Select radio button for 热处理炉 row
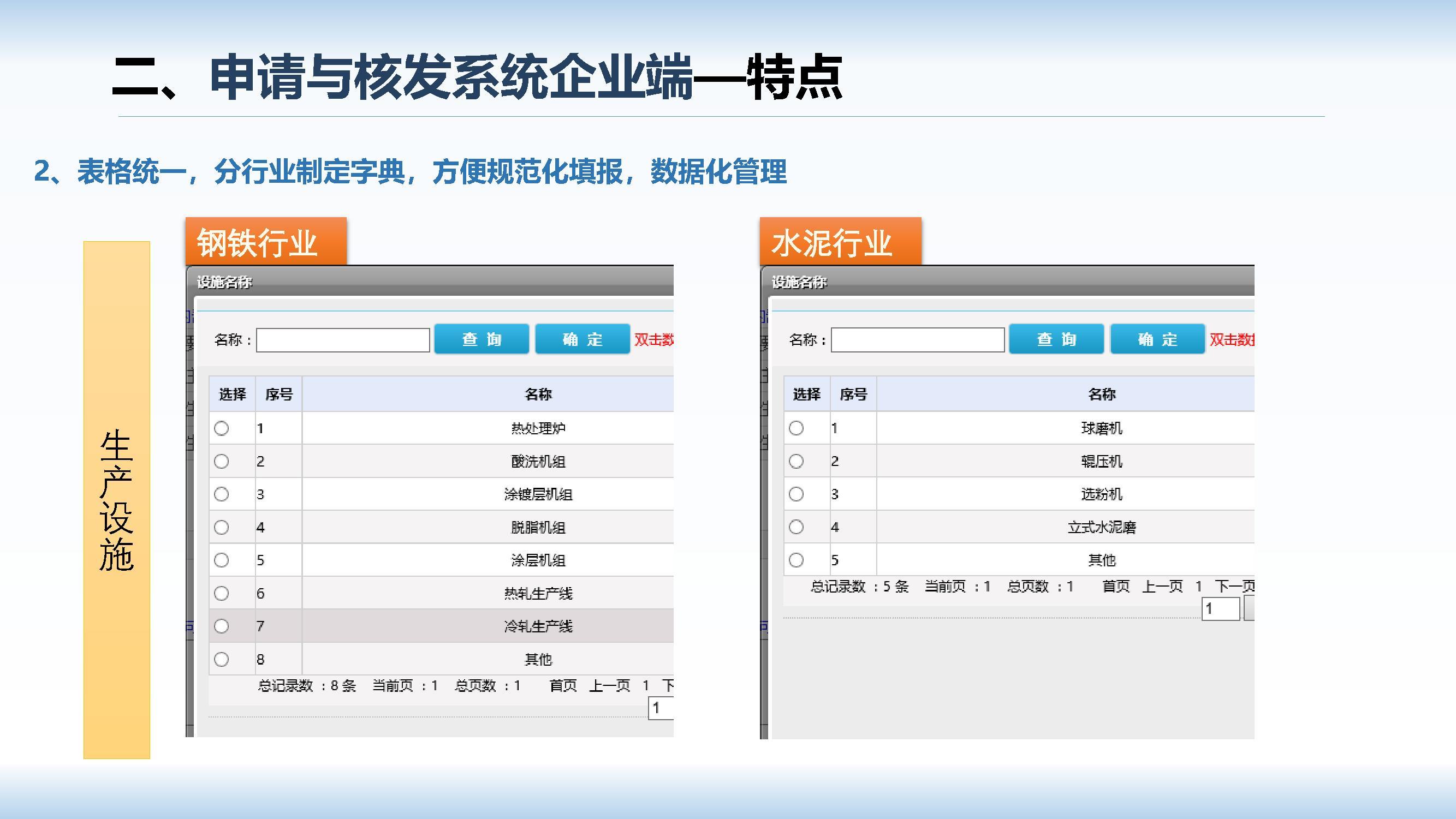 [x=222, y=428]
